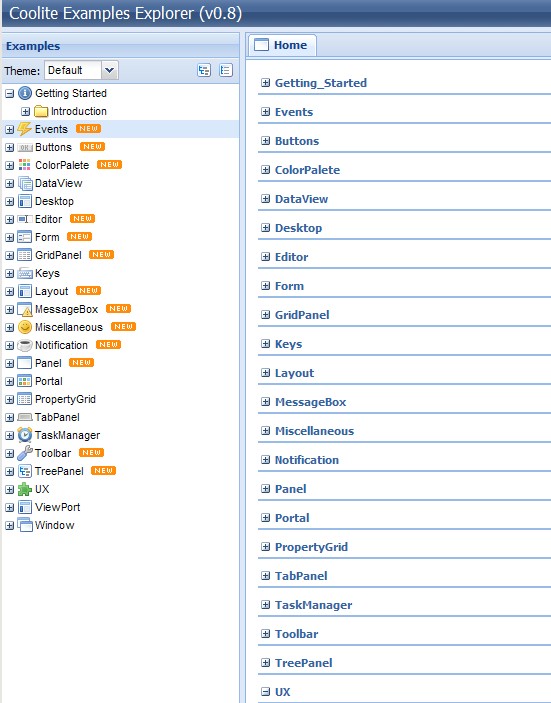Open the MessageBox heading in Home panel
551x703 pixels.
coord(310,402)
